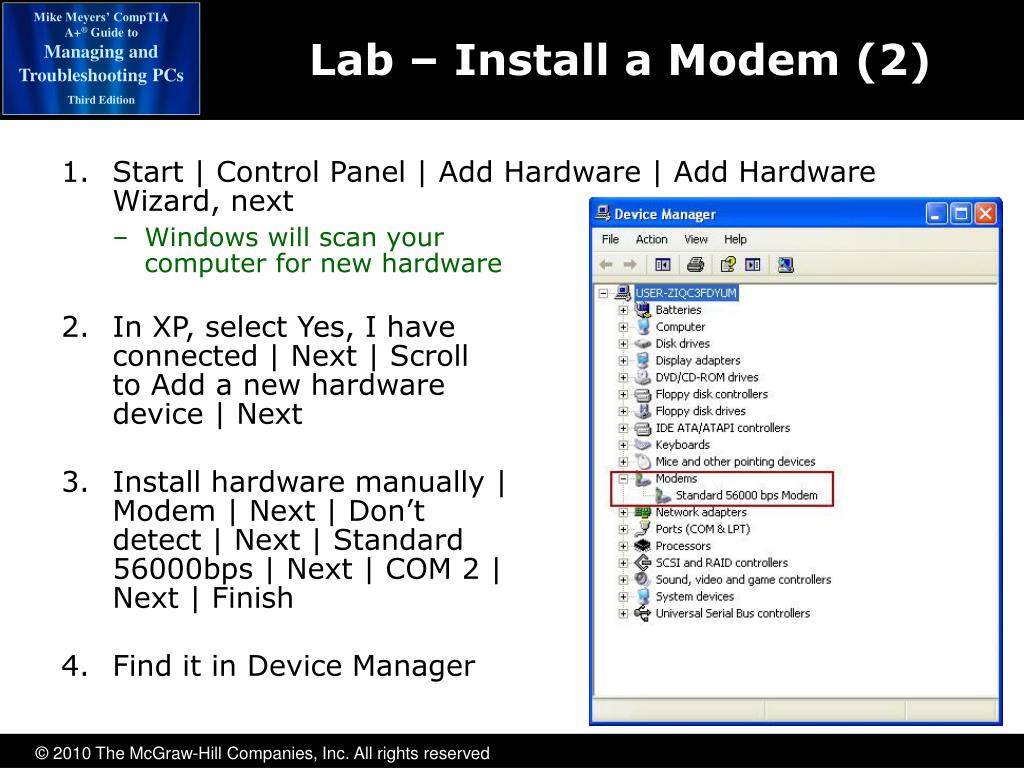Expand the Display adapters node
This screenshot has width=1024, height=768.
pos(623,360)
